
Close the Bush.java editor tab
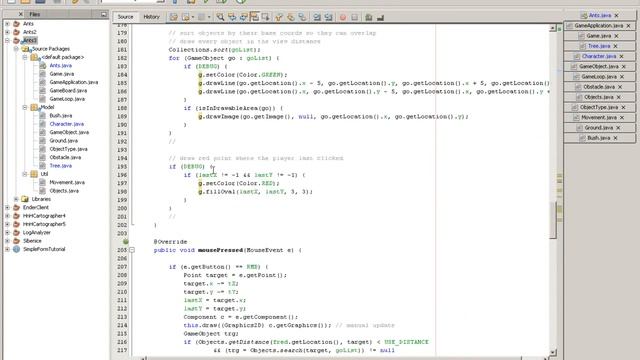point(615,138)
